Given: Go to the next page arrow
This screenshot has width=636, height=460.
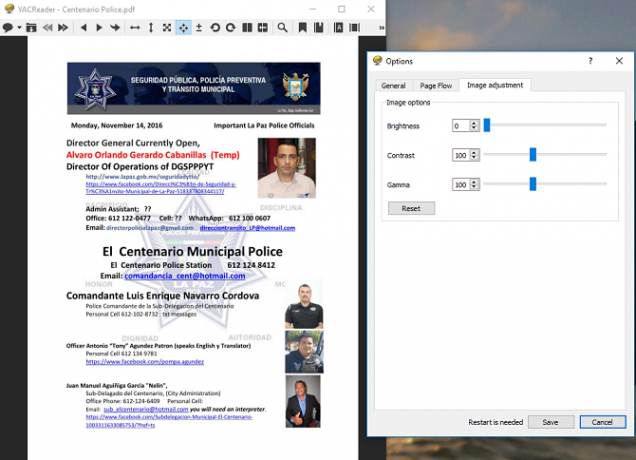Looking at the screenshot, I should [x=99, y=28].
